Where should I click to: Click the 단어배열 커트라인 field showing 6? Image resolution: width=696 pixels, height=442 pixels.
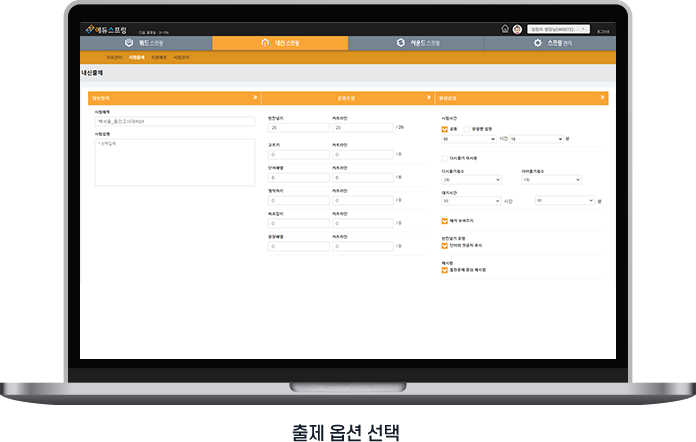[363, 178]
